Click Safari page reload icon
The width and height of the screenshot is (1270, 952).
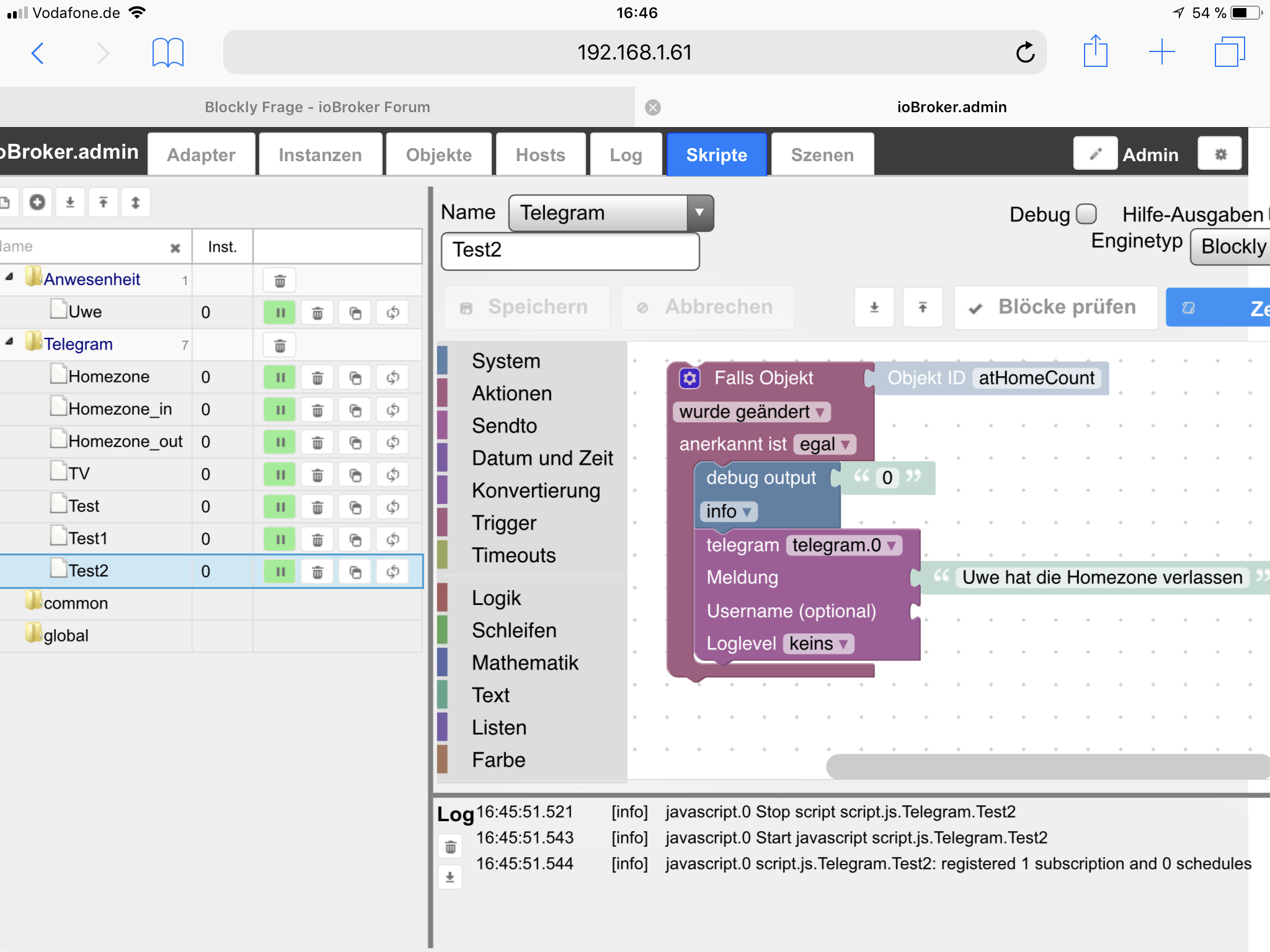(1025, 53)
